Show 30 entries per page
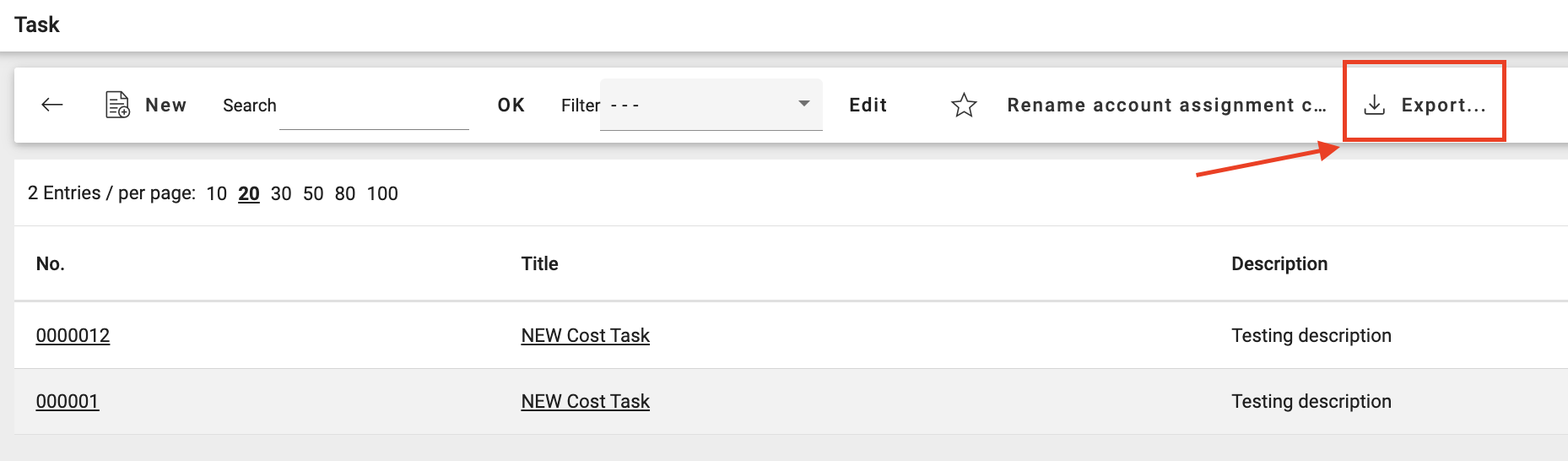The image size is (1568, 461). point(281,193)
